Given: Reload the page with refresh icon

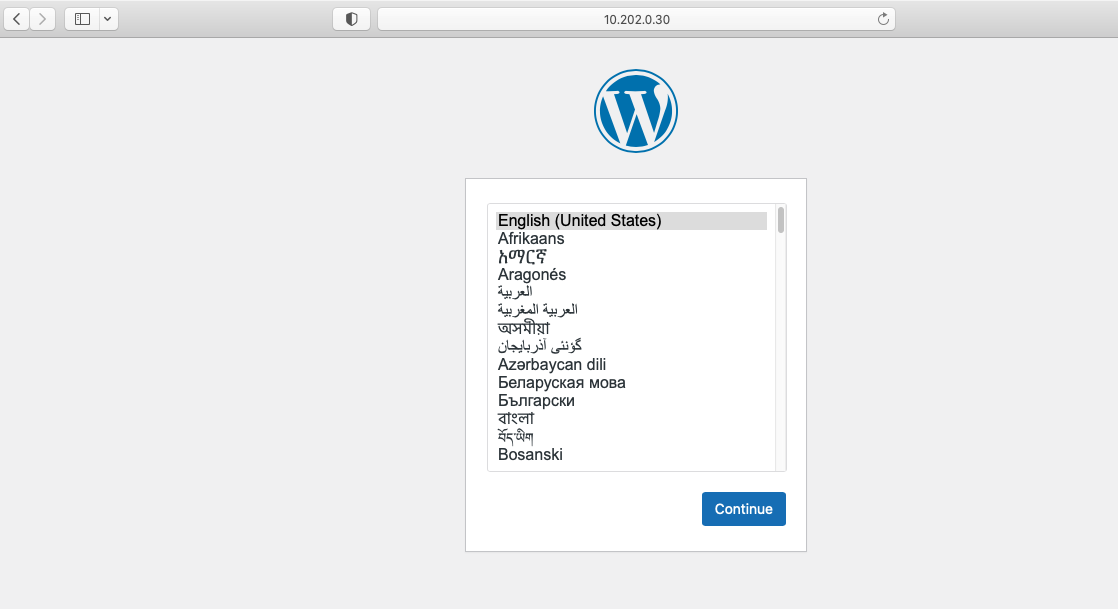Looking at the screenshot, I should click(883, 19).
